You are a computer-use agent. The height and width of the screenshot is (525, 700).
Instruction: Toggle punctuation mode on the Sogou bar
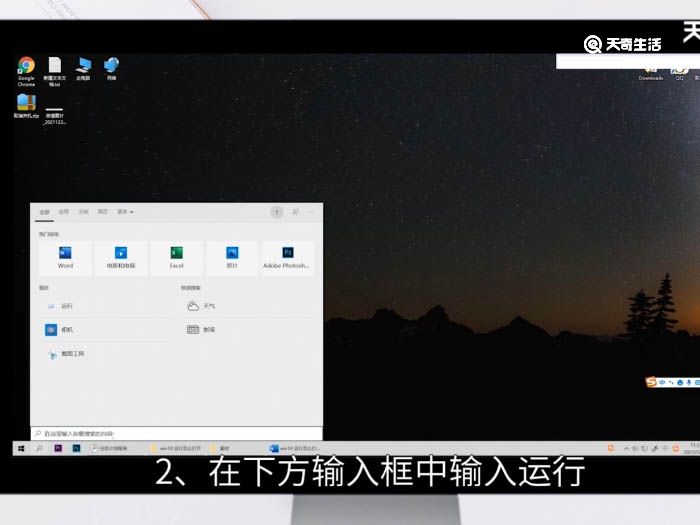671,383
